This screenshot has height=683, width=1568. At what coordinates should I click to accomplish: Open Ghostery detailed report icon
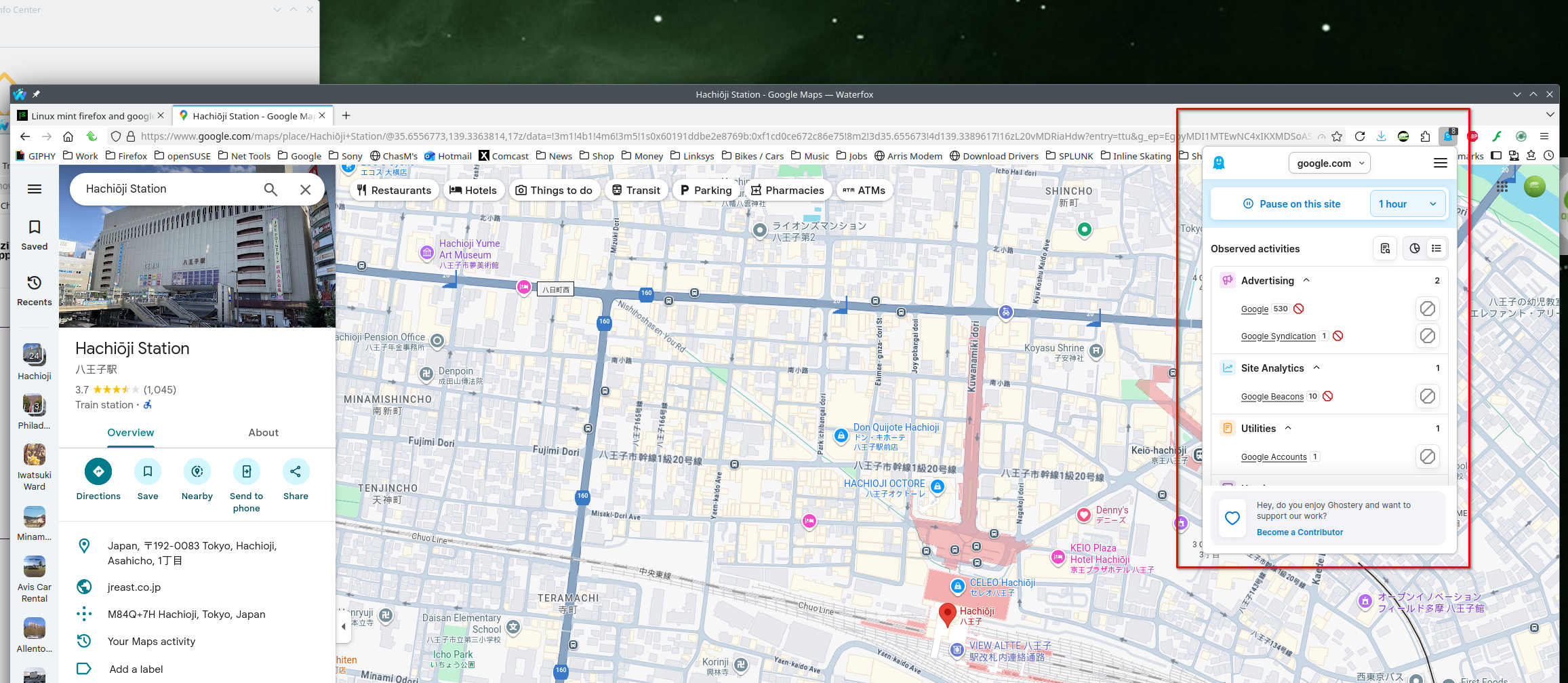click(x=1385, y=249)
